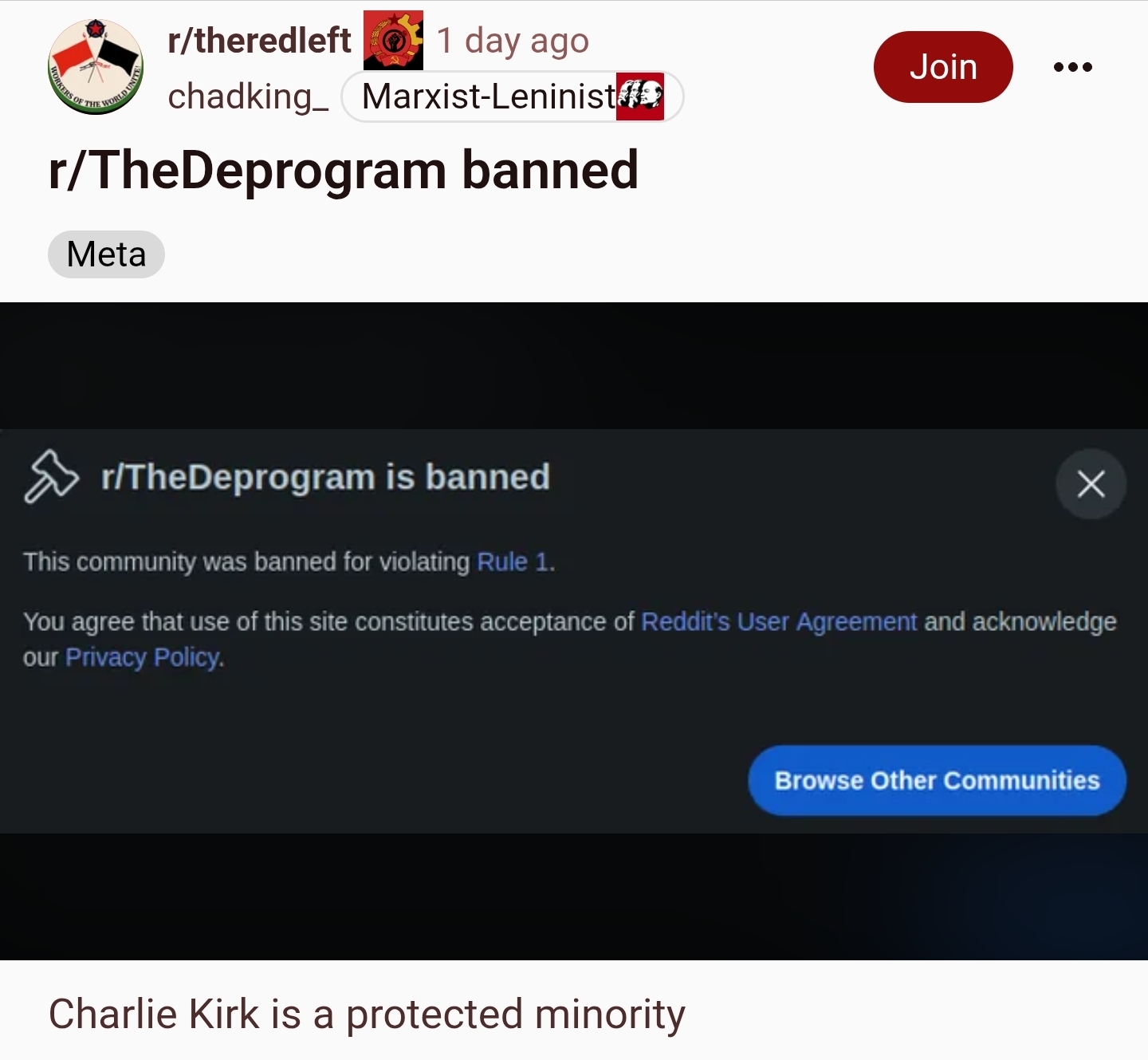Click the gavel ban icon
The width and height of the screenshot is (1148, 1060).
[51, 477]
